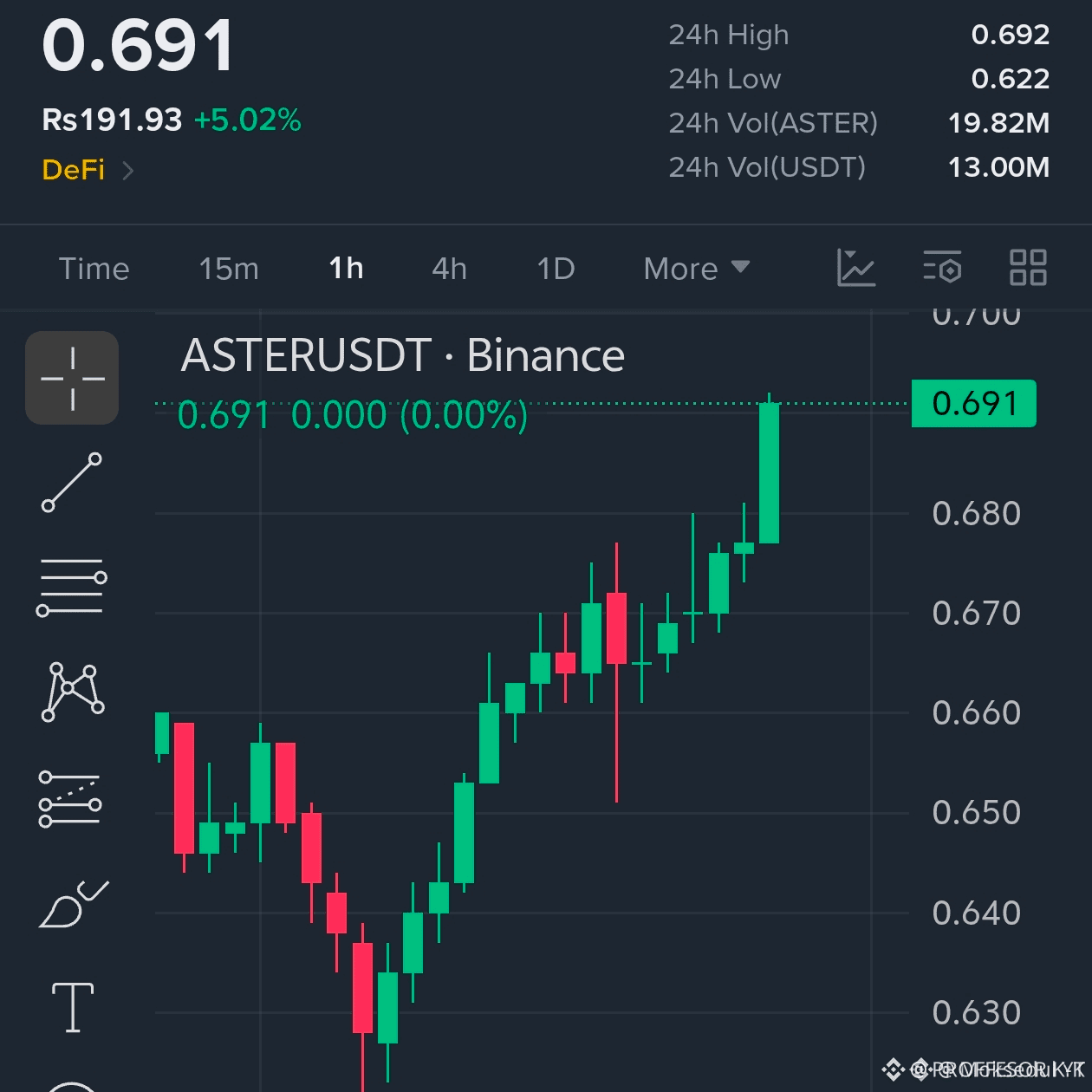Click the 24h Low value 0.622

1011,79
